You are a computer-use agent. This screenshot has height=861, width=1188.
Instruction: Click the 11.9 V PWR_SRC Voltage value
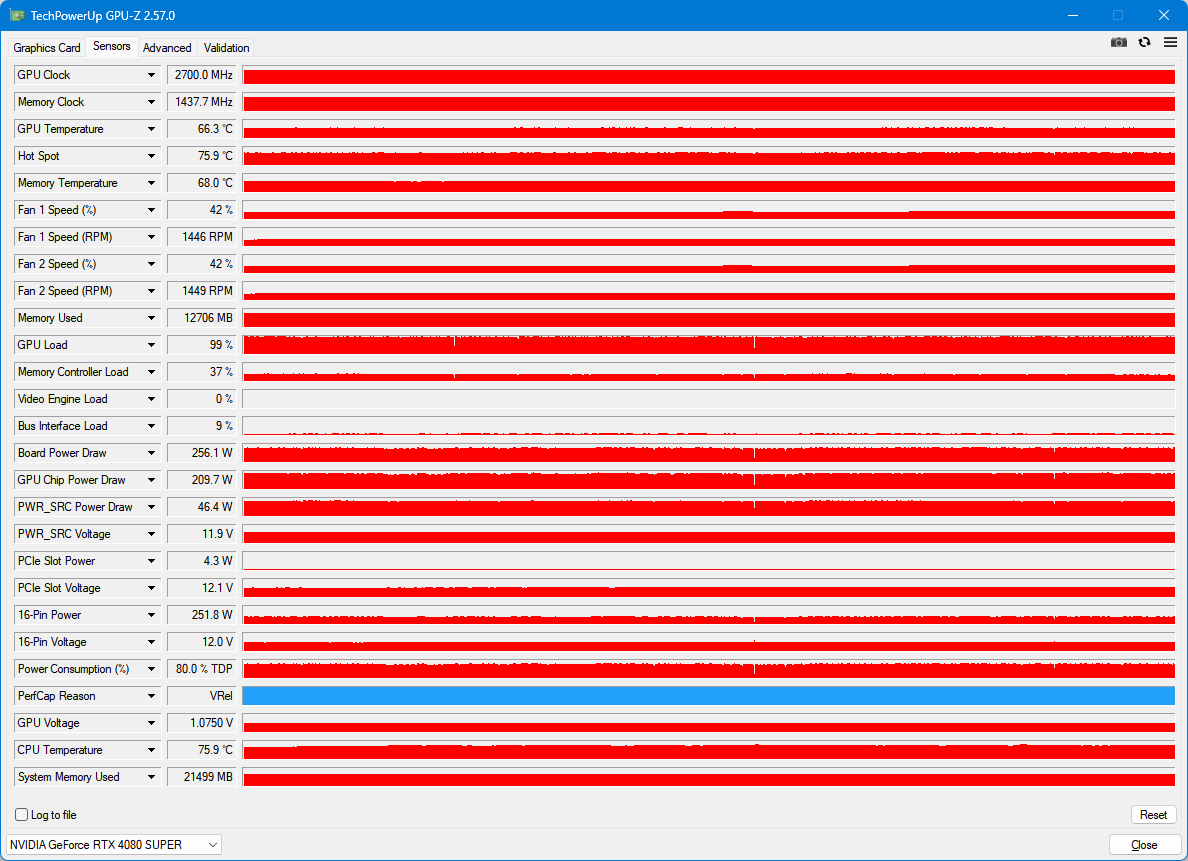(202, 534)
